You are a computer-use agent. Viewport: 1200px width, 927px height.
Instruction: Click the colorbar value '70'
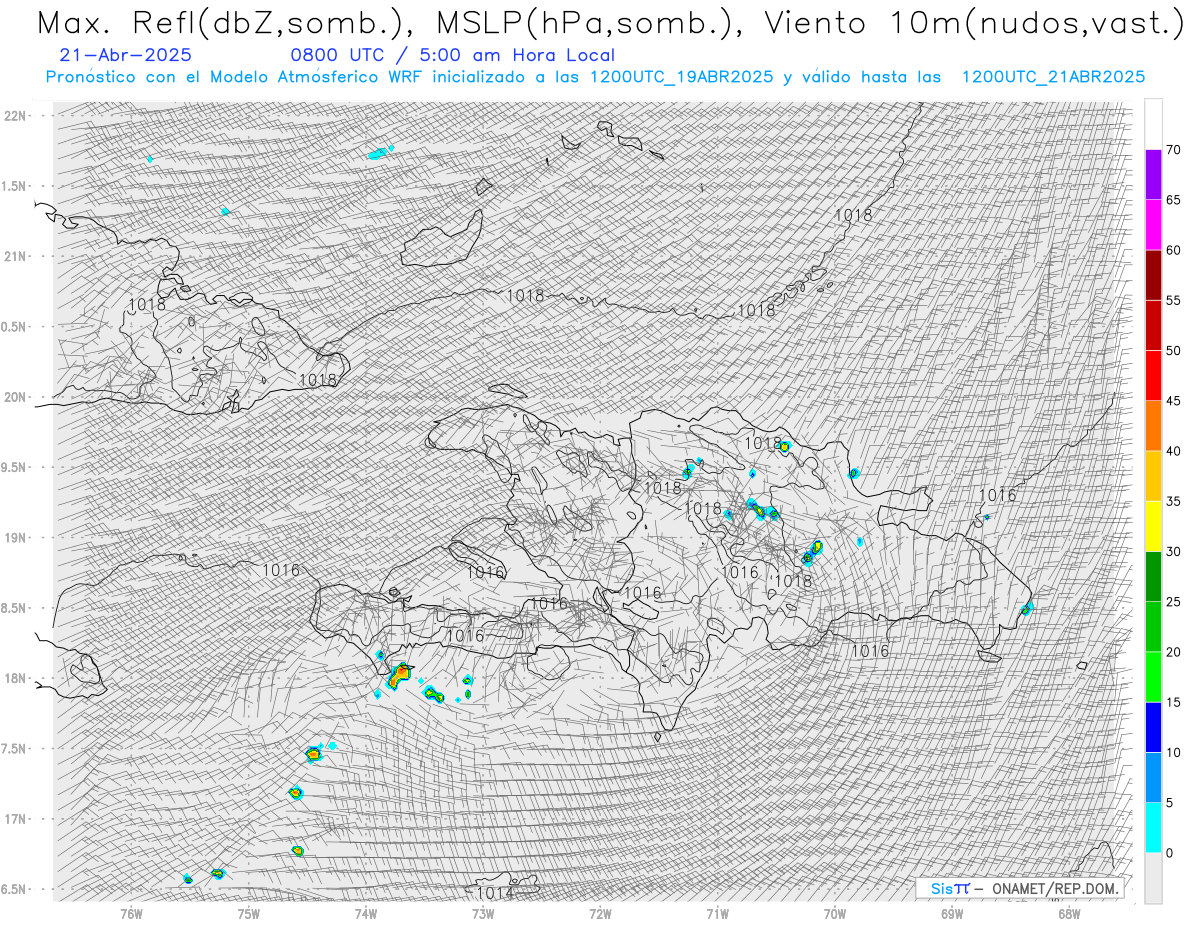(x=1173, y=150)
